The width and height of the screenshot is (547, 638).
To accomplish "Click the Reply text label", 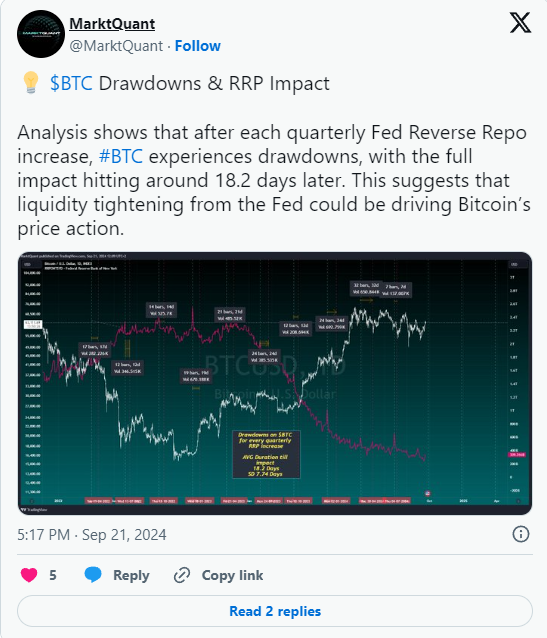I will point(131,575).
